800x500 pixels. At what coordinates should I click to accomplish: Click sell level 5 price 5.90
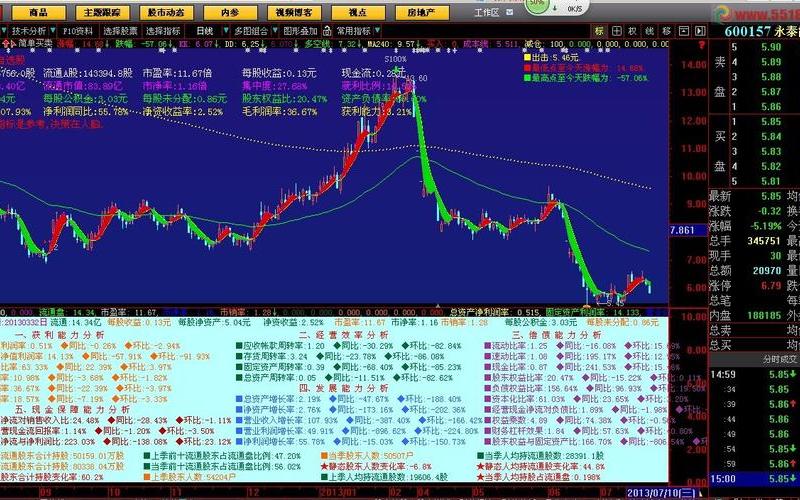771,47
